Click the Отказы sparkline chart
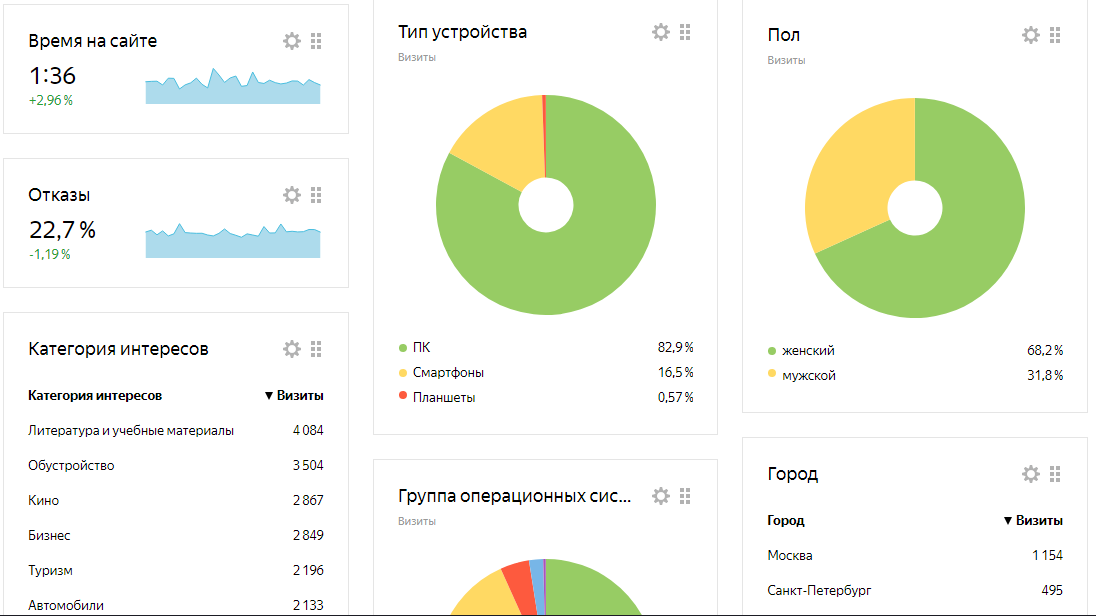Screen dimensions: 1096x616 [x=233, y=241]
